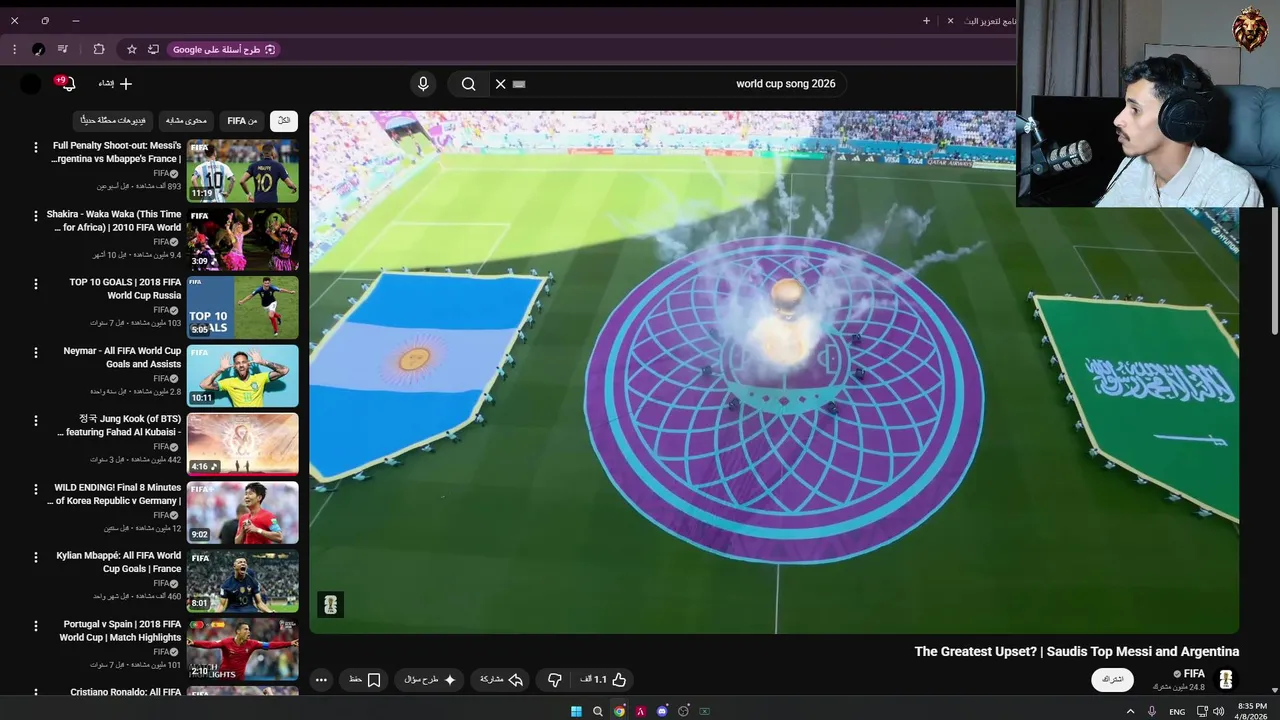Click the ENG language indicator
The height and width of the screenshot is (720, 1280).
pos(1177,711)
